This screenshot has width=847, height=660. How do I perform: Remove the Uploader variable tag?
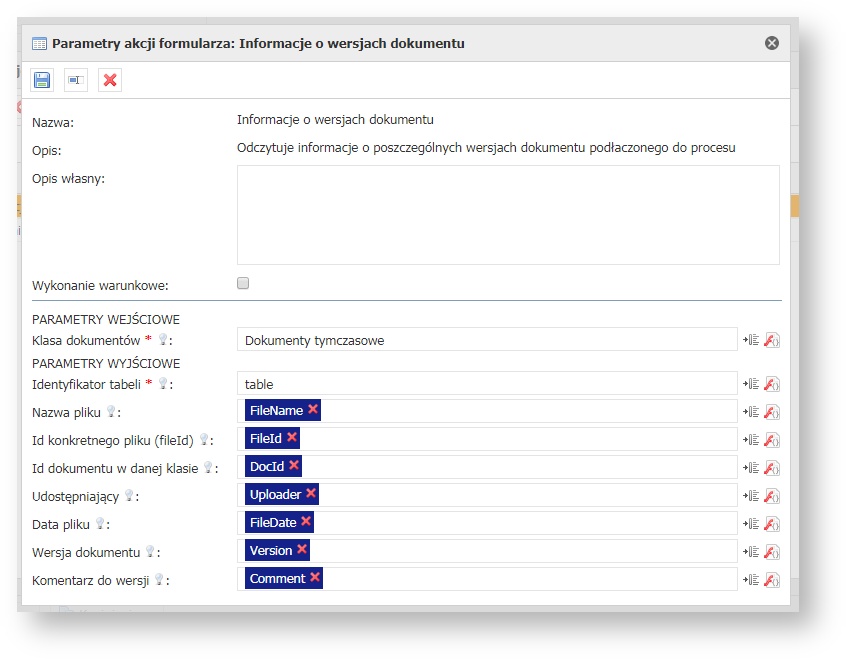[311, 494]
